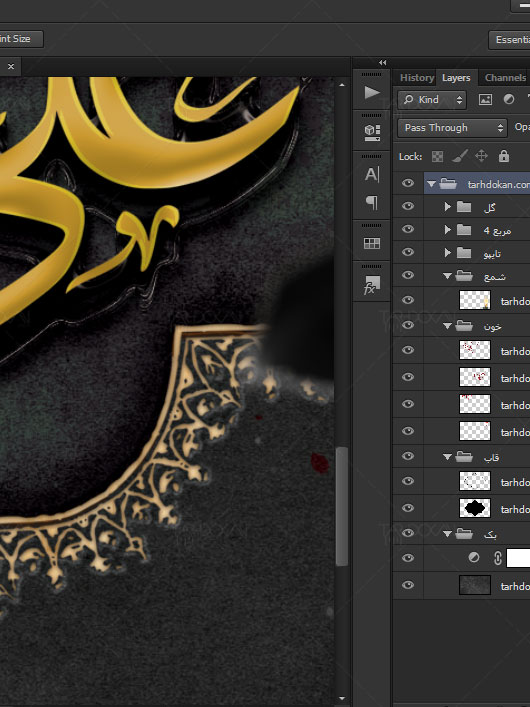Click the Lock all padlock icon

(504, 156)
